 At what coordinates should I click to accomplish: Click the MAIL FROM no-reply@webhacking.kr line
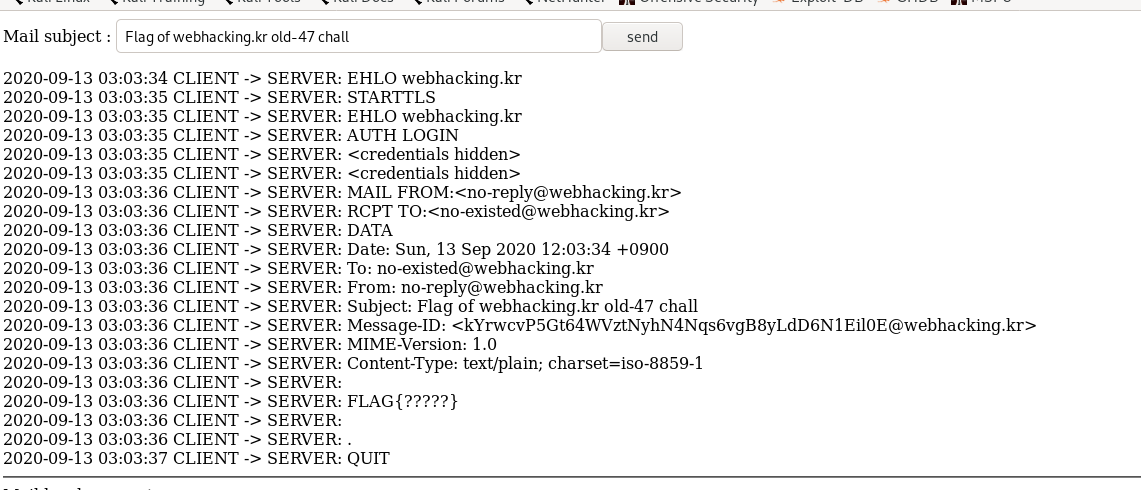(342, 192)
